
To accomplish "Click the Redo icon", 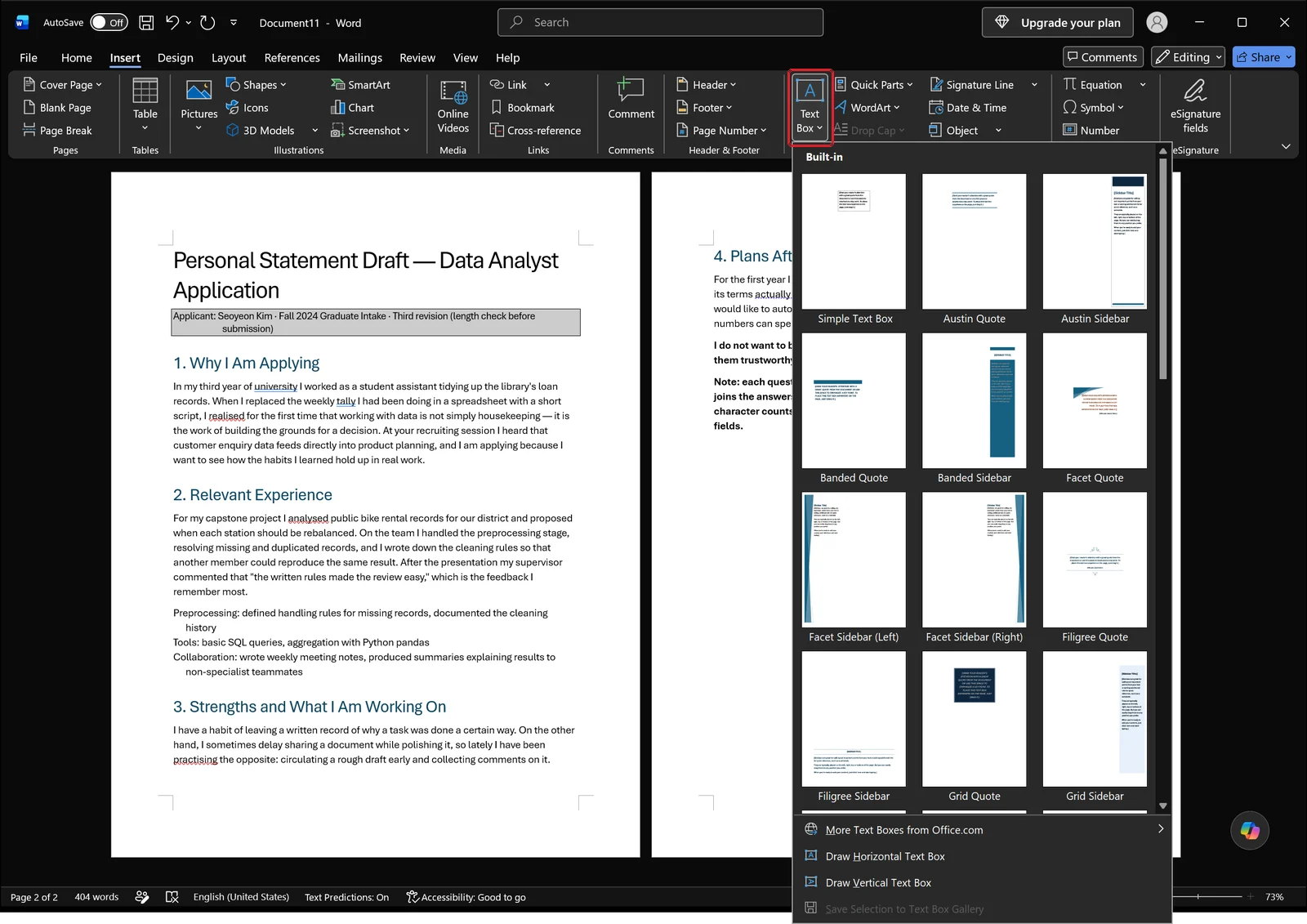I will pos(207,23).
